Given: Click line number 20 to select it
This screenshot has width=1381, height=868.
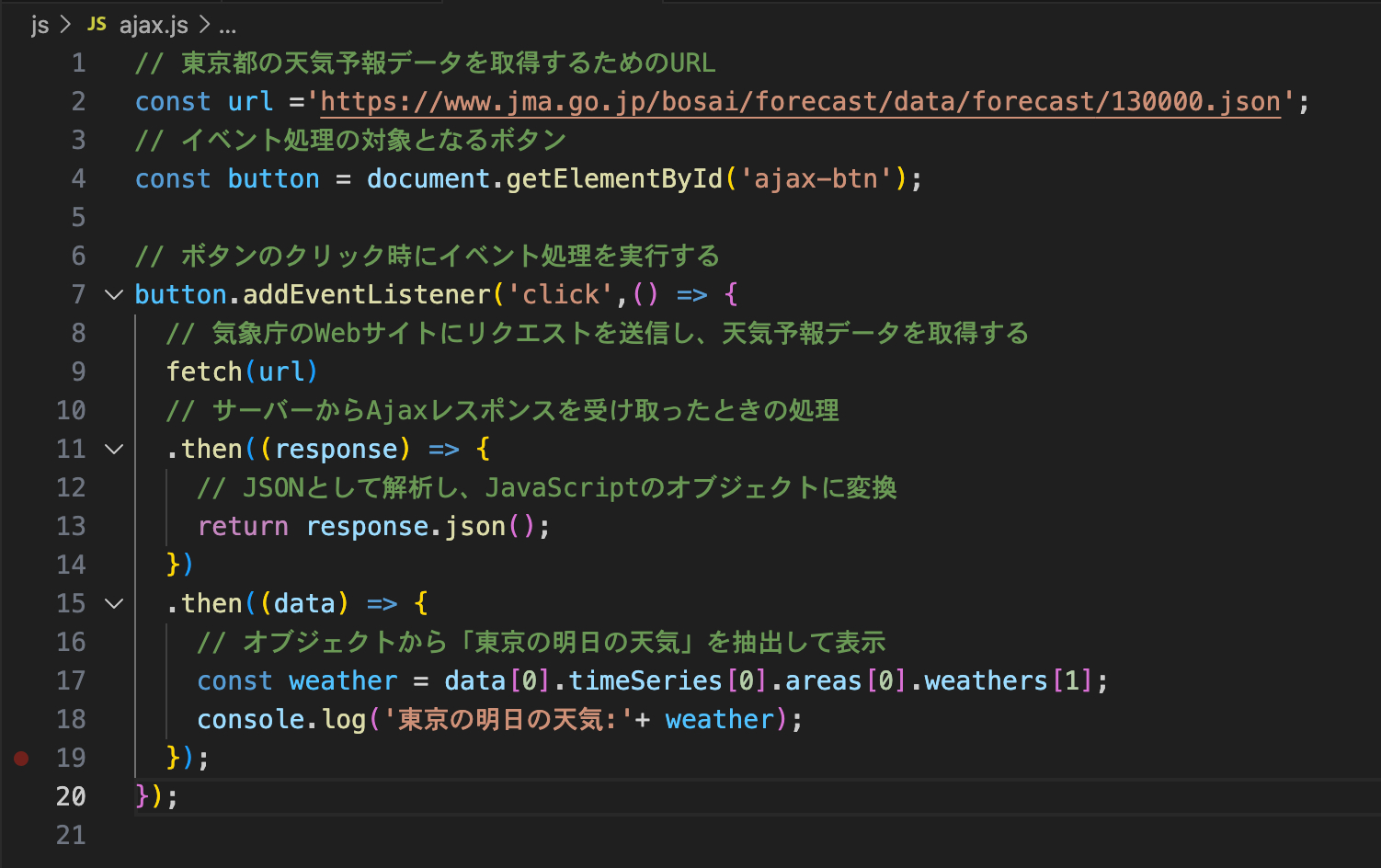Looking at the screenshot, I should 71,796.
